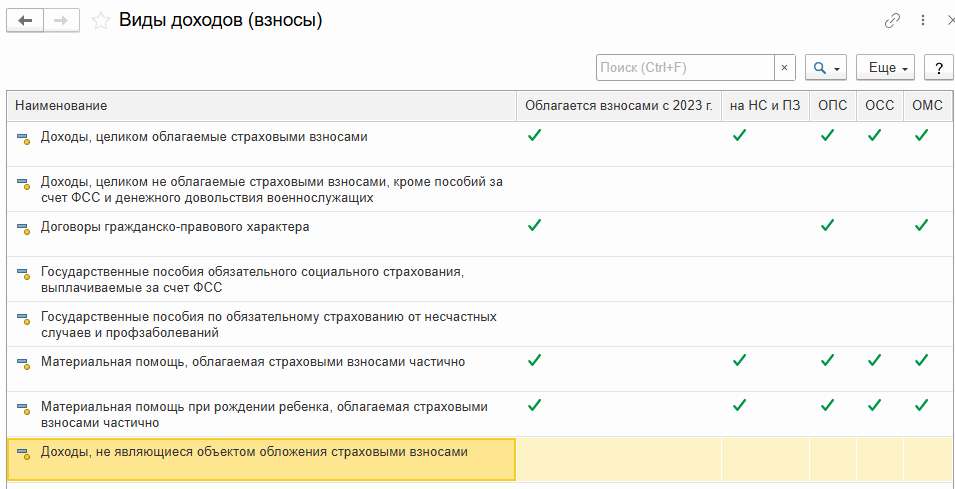Click ОМС checkmark for 'Договоры гражданско-правового характера'
Image resolution: width=955 pixels, height=489 pixels.
click(x=921, y=225)
